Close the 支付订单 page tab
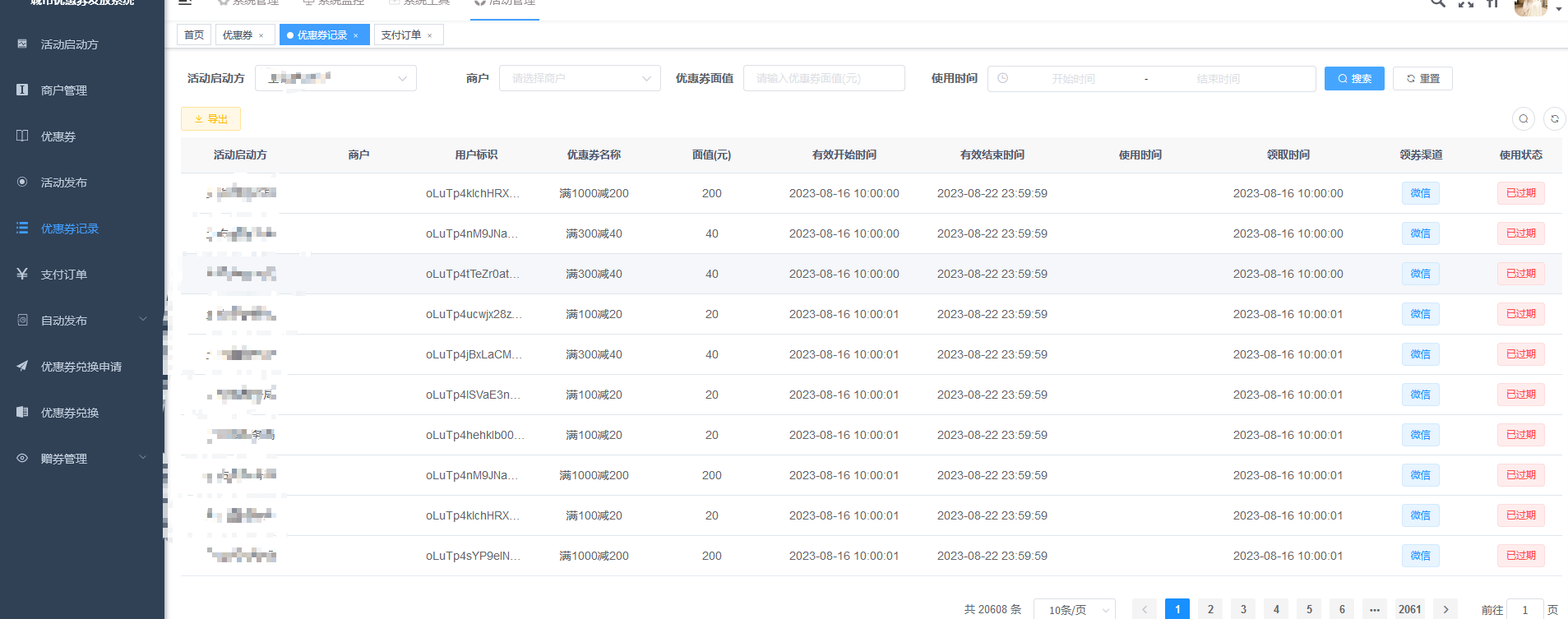The height and width of the screenshot is (619, 1568). pyautogui.click(x=430, y=35)
